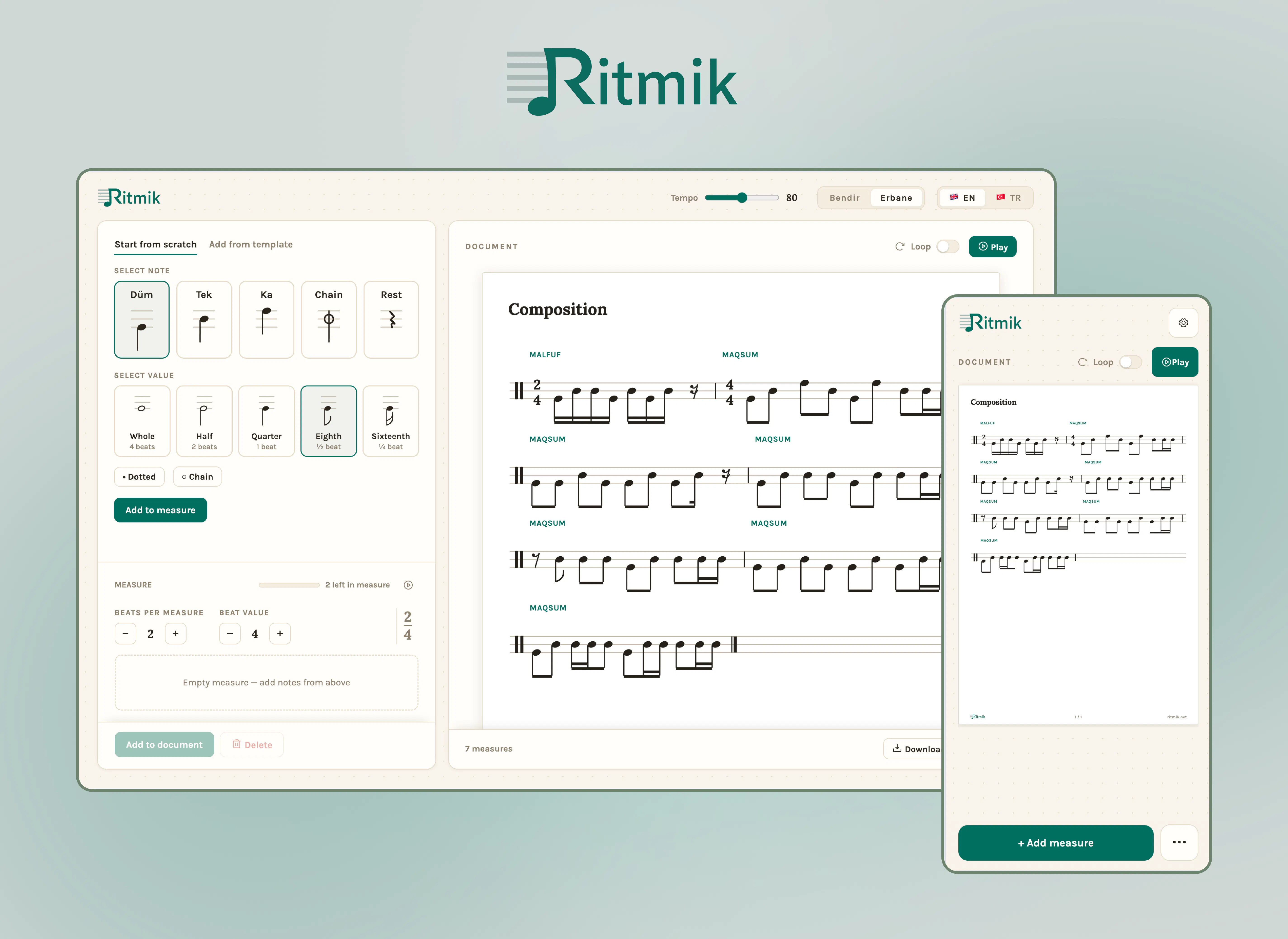Click the Ritmik logo in desktop header
Viewport: 1288px width, 939px height.
(129, 198)
